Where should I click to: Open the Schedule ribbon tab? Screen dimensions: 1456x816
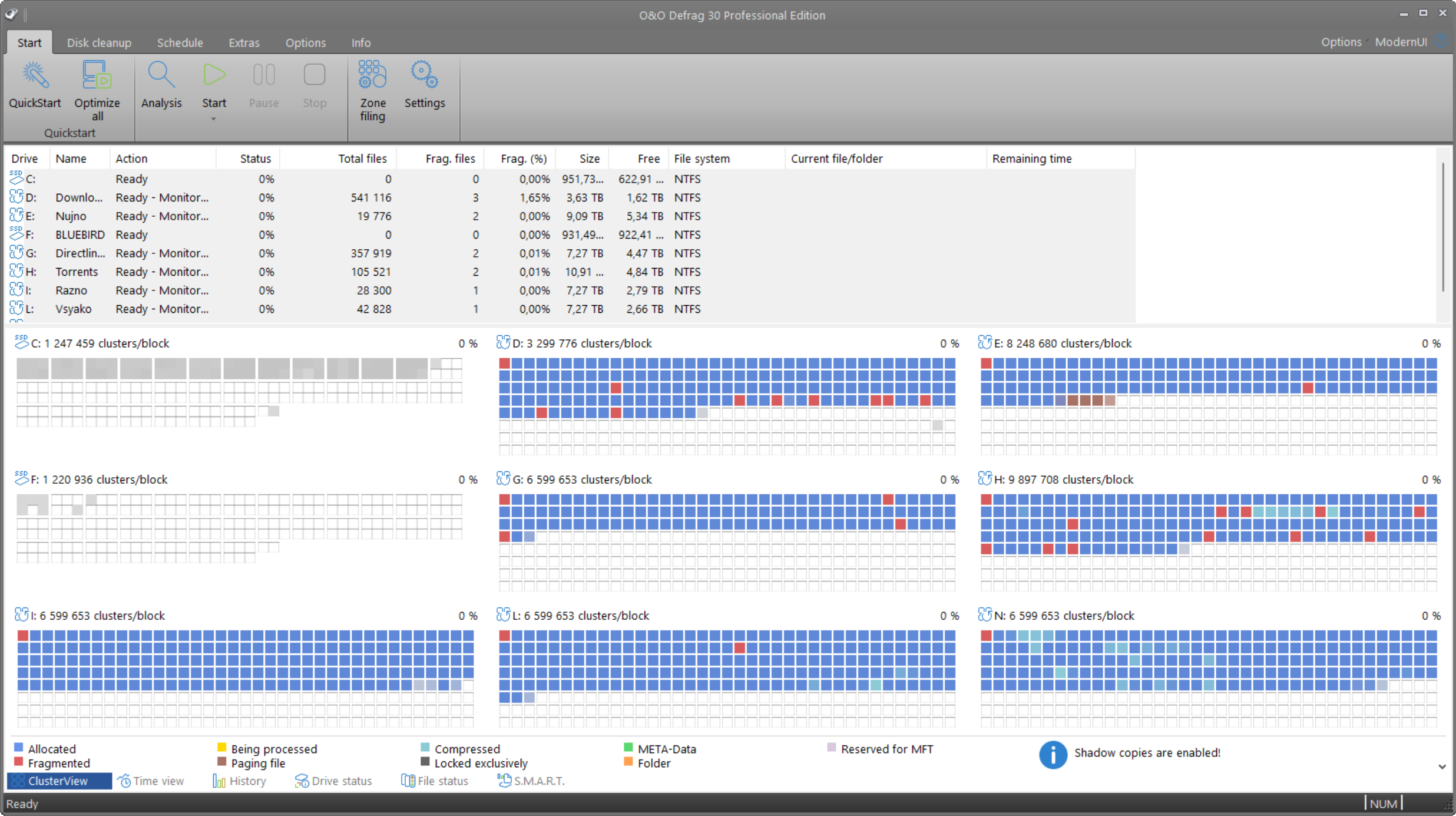click(x=180, y=42)
